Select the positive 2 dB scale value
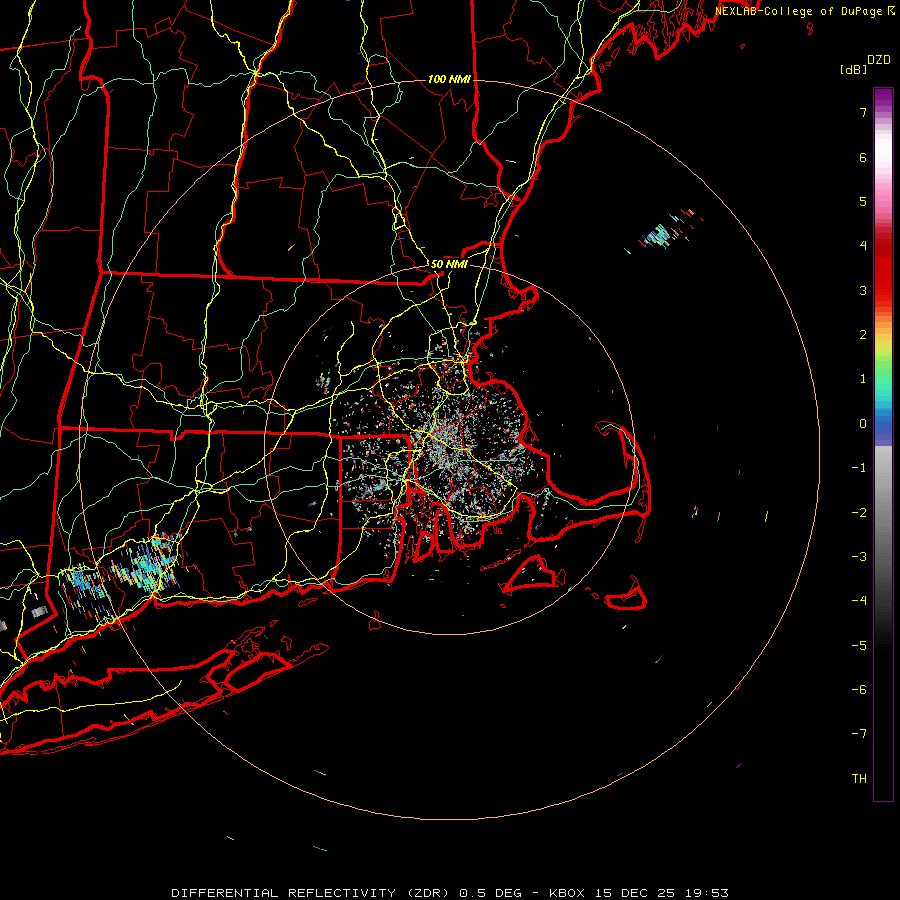The image size is (900, 900). tap(863, 335)
